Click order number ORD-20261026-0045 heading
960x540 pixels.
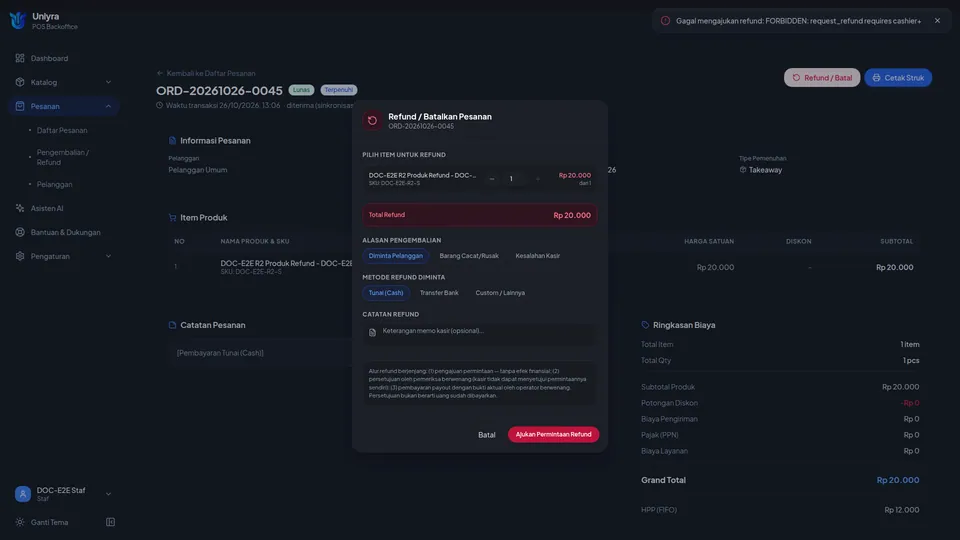[219, 91]
